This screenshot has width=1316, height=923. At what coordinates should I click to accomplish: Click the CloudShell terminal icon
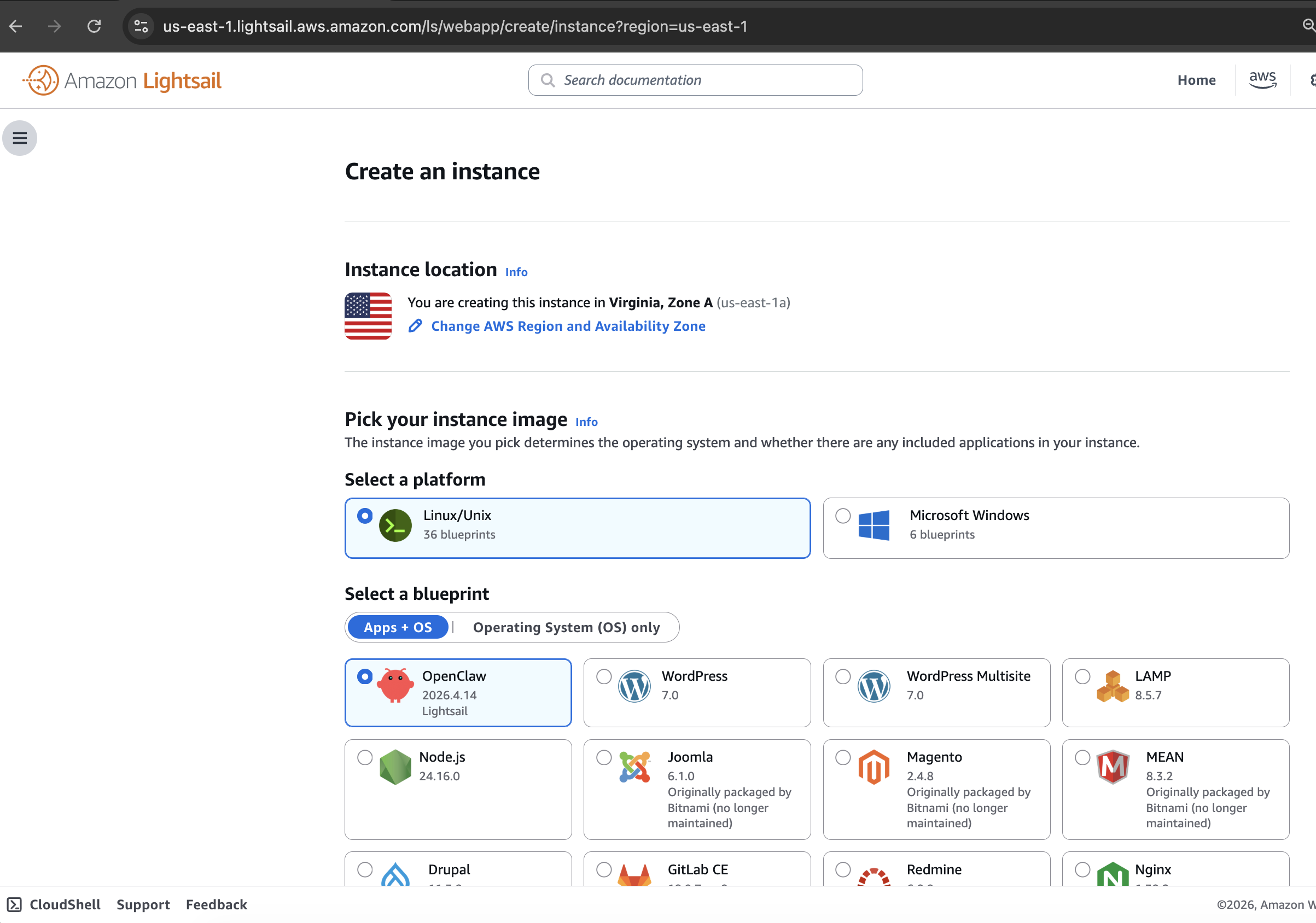pos(14,904)
